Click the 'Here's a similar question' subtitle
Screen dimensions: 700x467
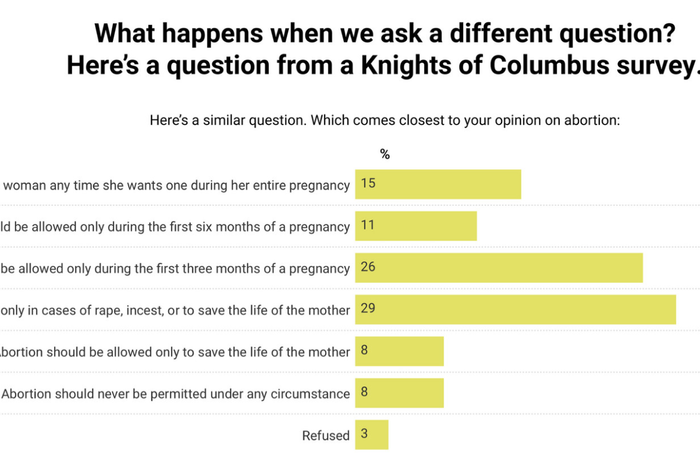tap(385, 120)
